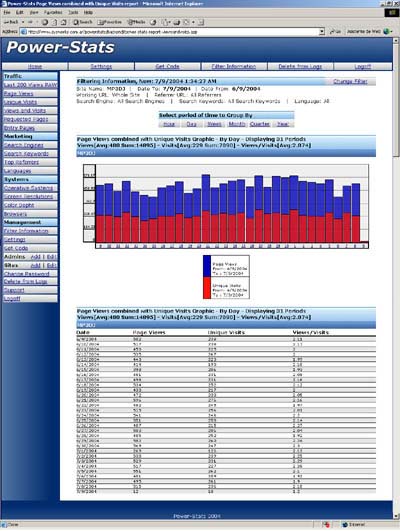Open Entry Pages sidebar link
This screenshot has width=400, height=531.
pyautogui.click(x=19, y=128)
